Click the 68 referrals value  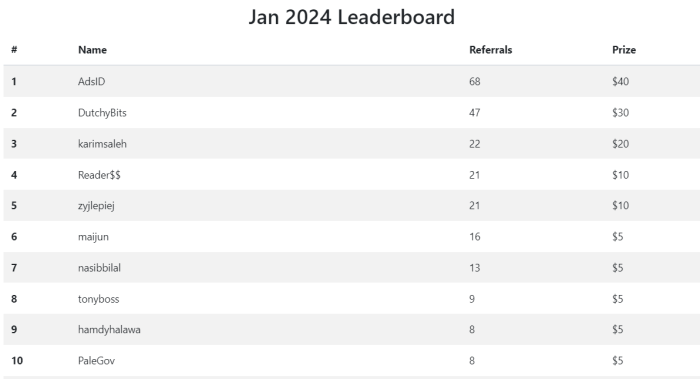(x=475, y=81)
